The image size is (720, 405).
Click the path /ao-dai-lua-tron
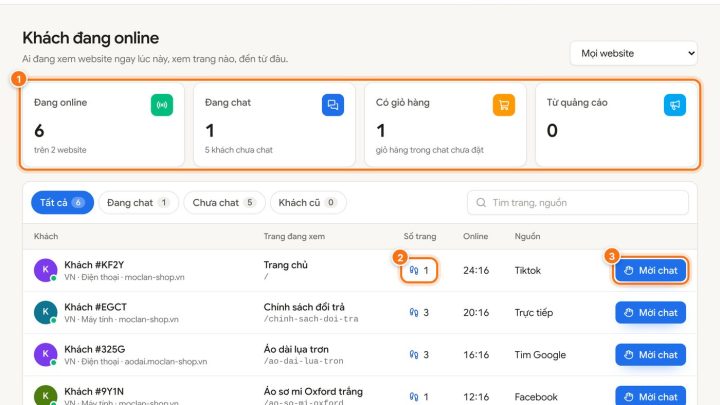tap(304, 361)
